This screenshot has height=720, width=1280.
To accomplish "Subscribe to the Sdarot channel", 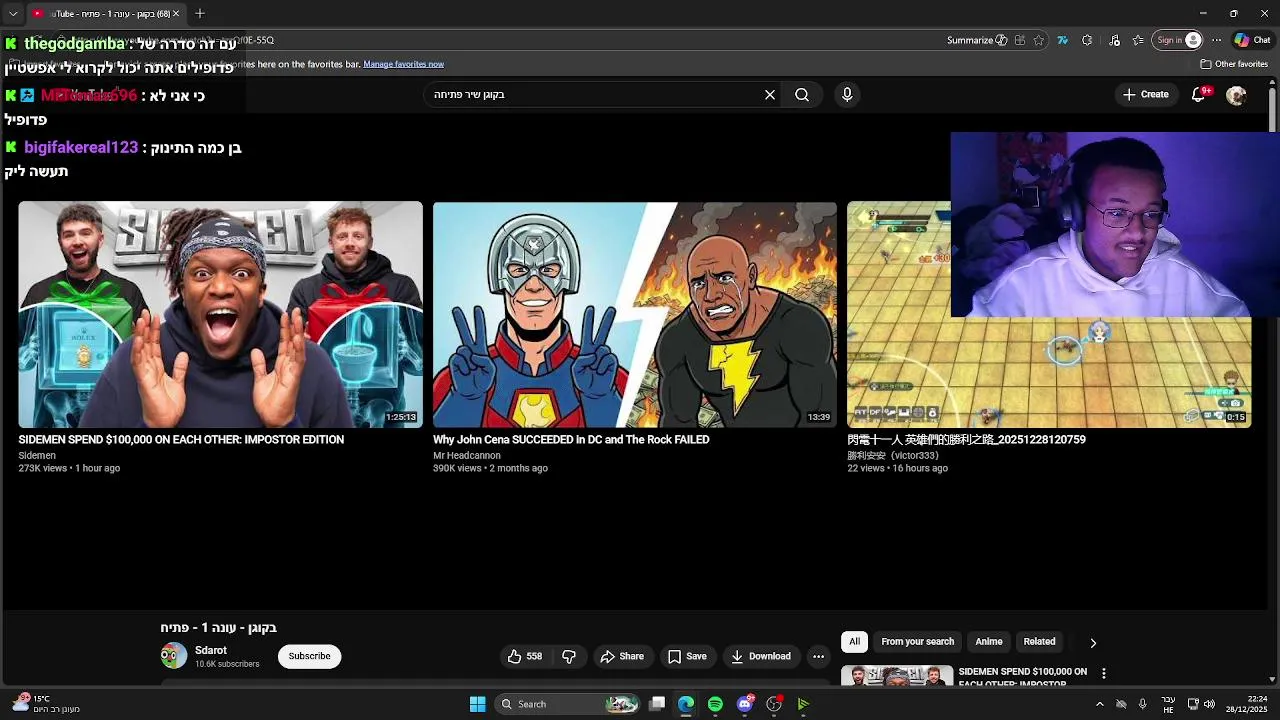I will click(309, 656).
